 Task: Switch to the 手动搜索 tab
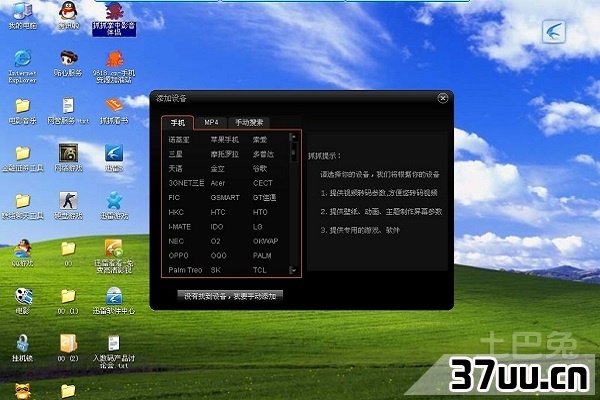pyautogui.click(x=249, y=122)
